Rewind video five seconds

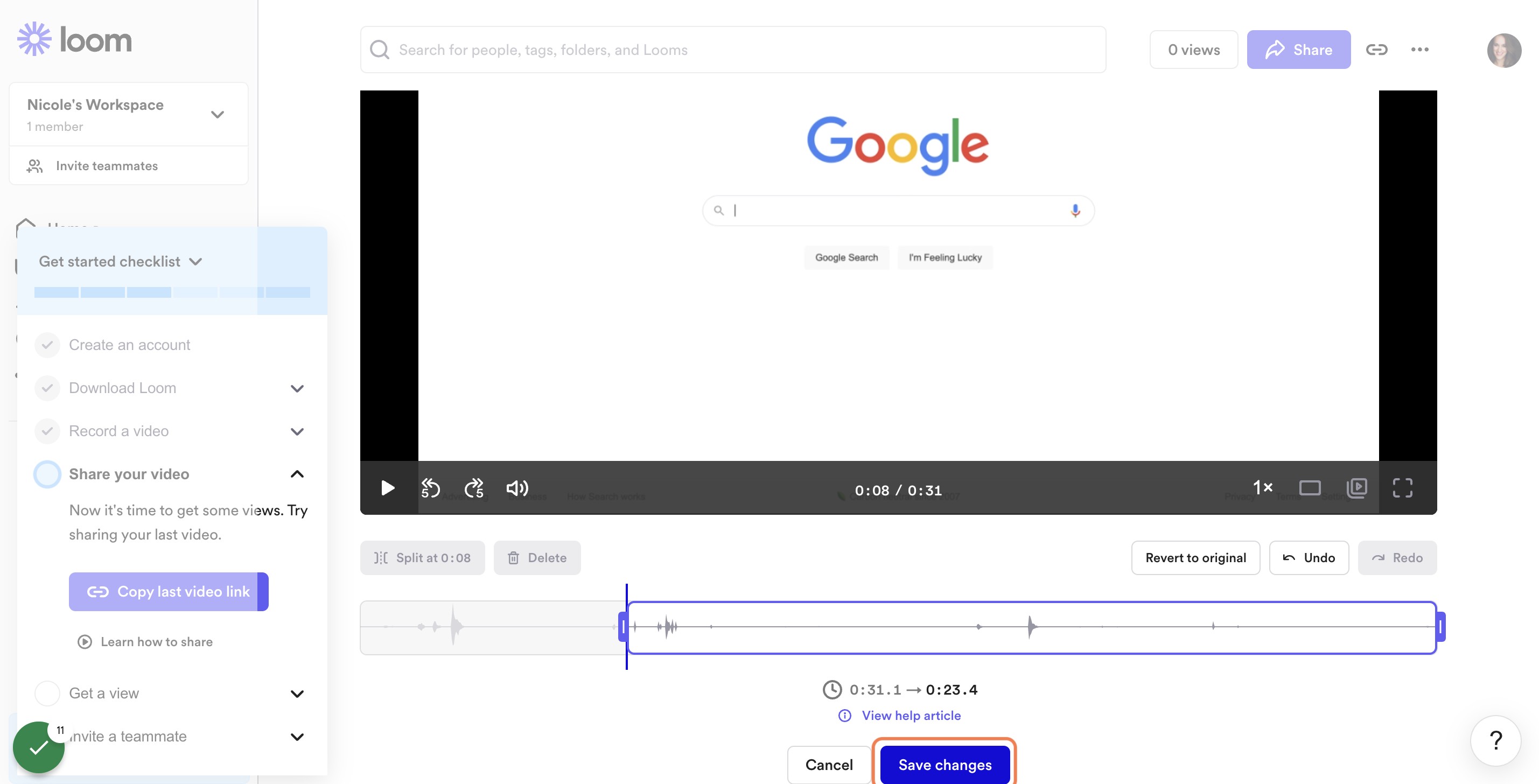point(430,488)
